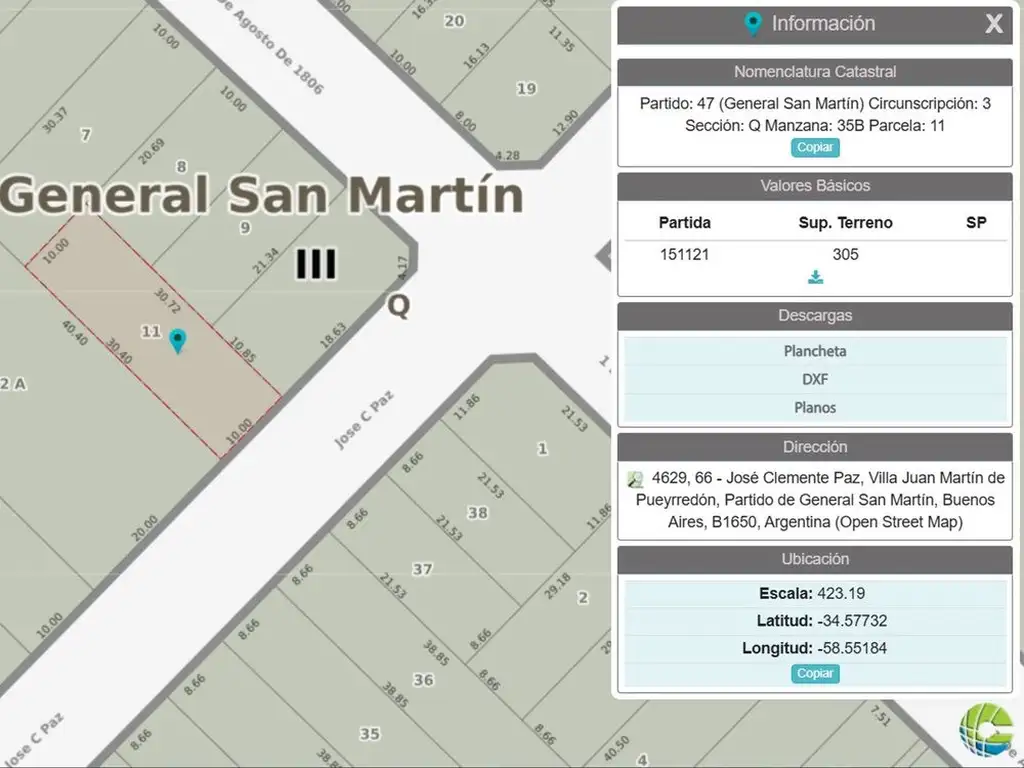Viewport: 1024px width, 768px height.
Task: Click the Partida value 151121
Action: click(x=684, y=254)
